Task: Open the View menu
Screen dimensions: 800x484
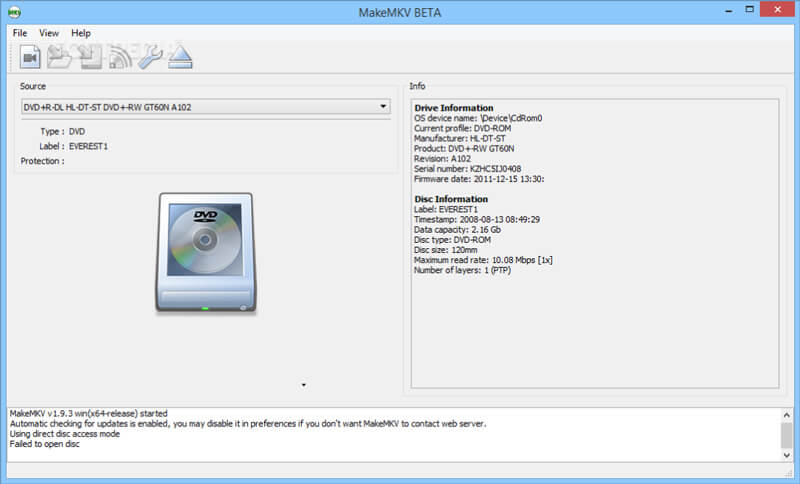Action: click(49, 33)
